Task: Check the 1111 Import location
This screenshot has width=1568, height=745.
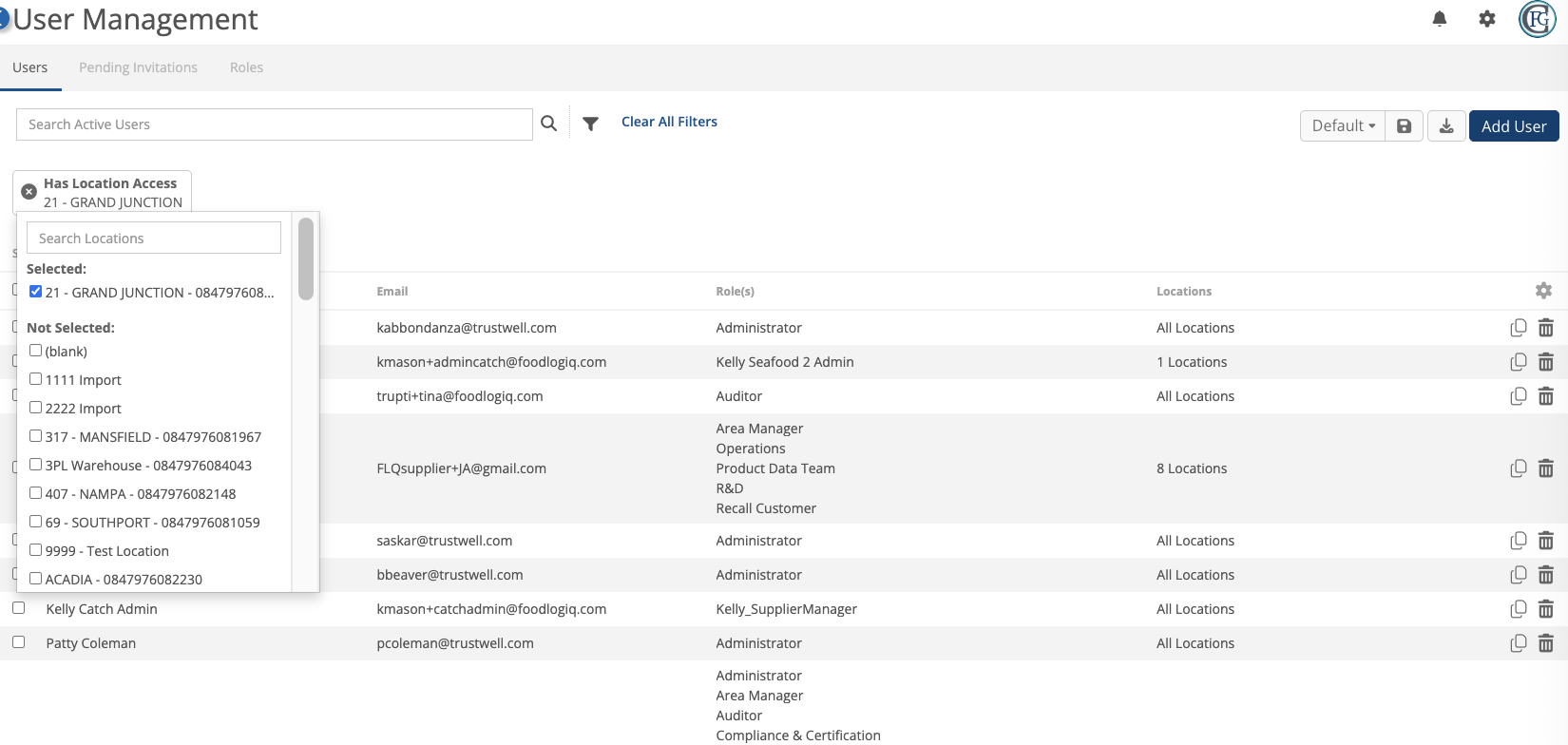Action: tap(35, 379)
